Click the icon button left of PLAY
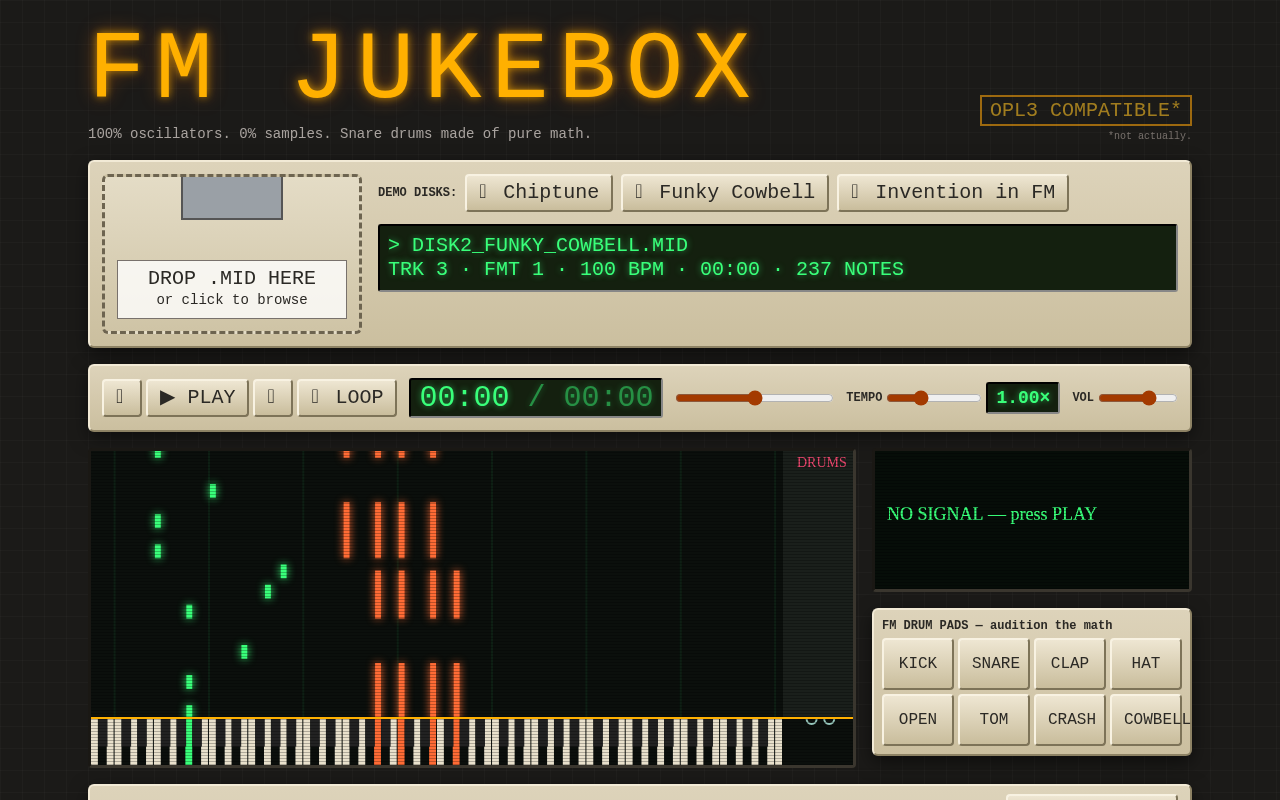1280x800 pixels. (122, 398)
